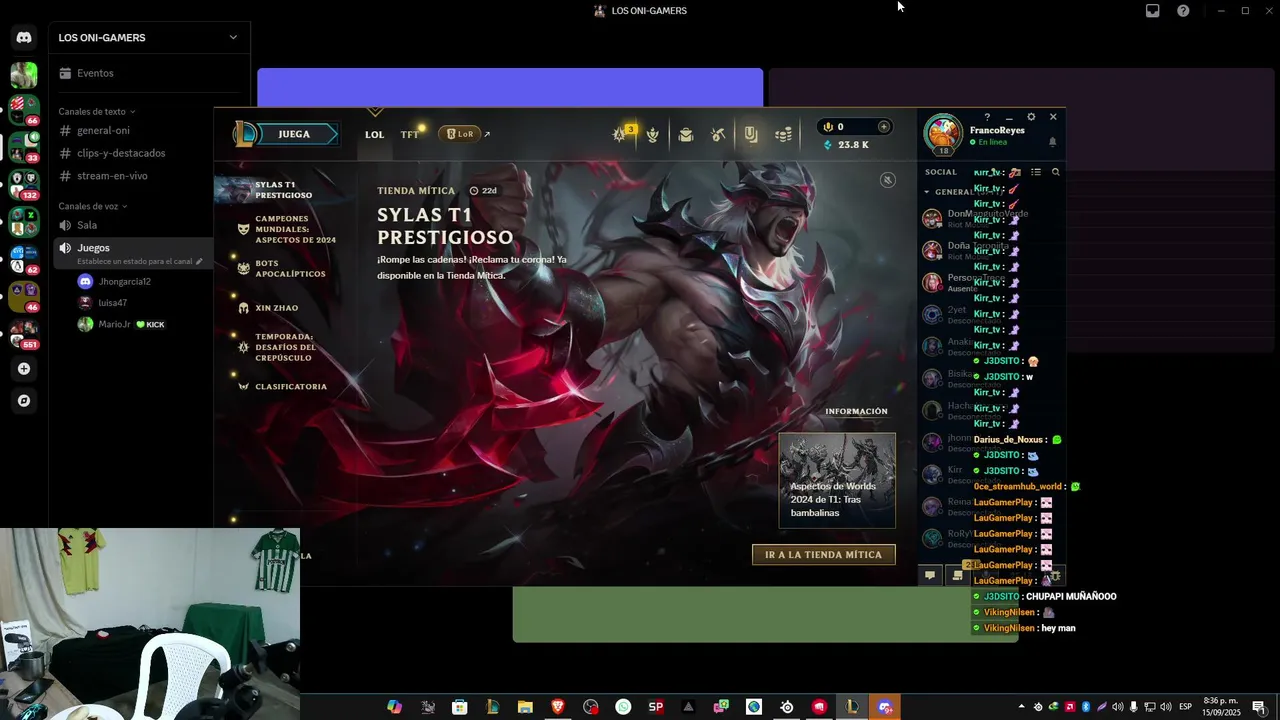The width and height of the screenshot is (1280, 720).
Task: Open Discord help icon in title bar
Action: [1183, 11]
